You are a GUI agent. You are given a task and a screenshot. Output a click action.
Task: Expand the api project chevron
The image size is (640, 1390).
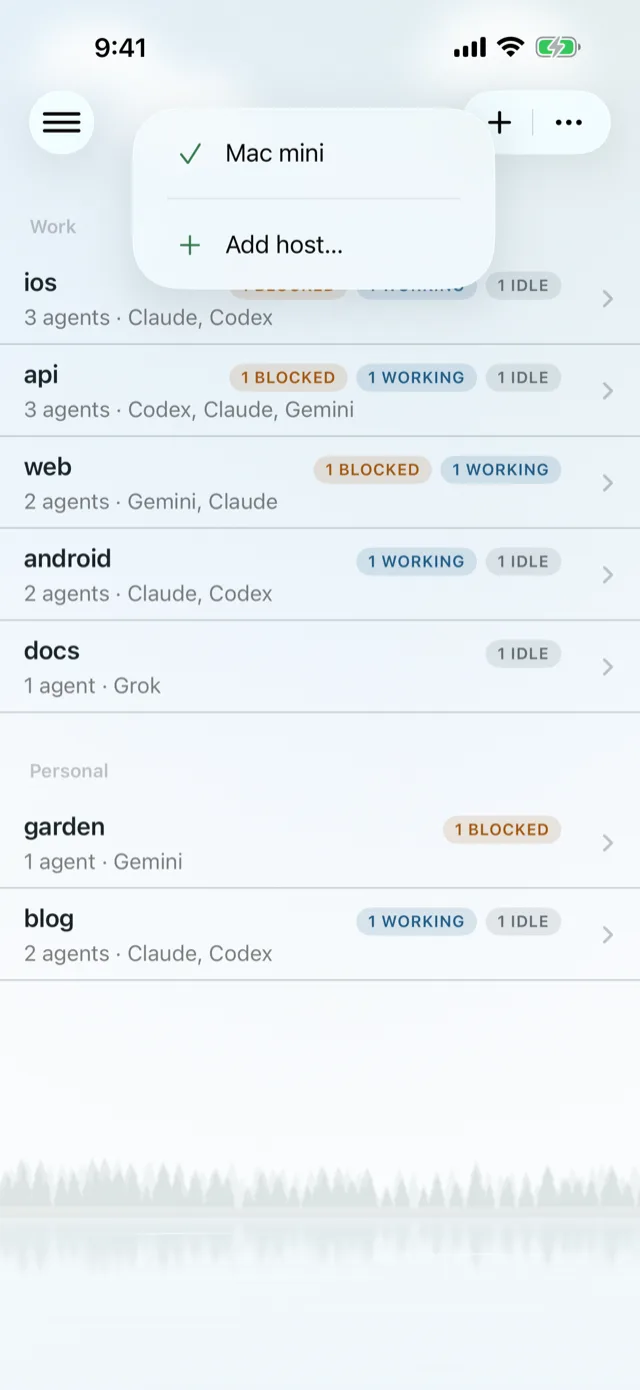pyautogui.click(x=607, y=391)
